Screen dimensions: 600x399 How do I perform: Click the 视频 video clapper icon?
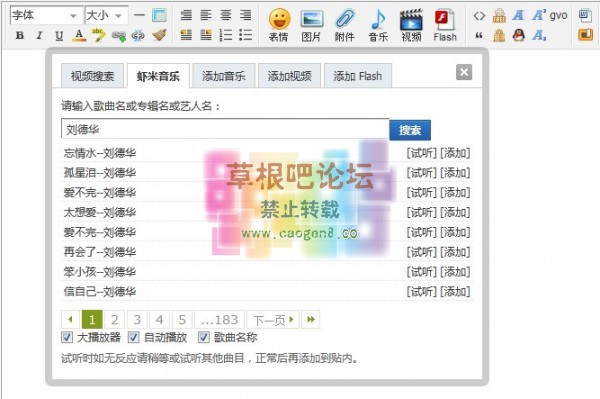point(411,25)
